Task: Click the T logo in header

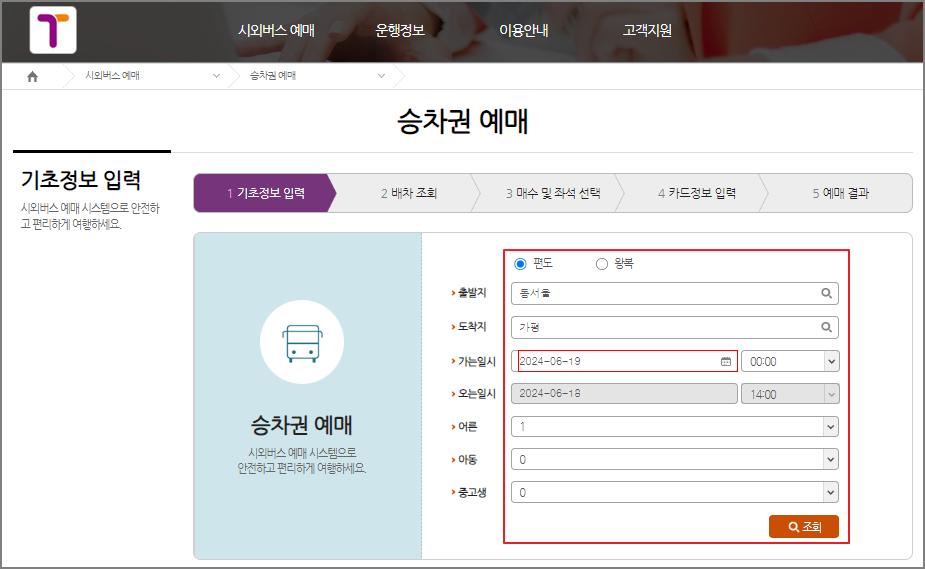Action: (53, 30)
